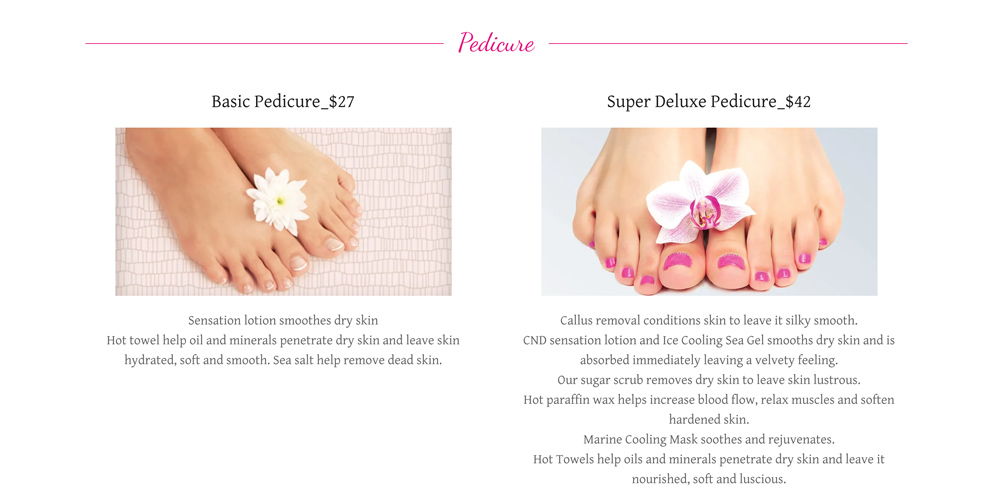Click 'absorbed immediately leaving a velvety feeling' text
1000x498 pixels.
tap(709, 360)
